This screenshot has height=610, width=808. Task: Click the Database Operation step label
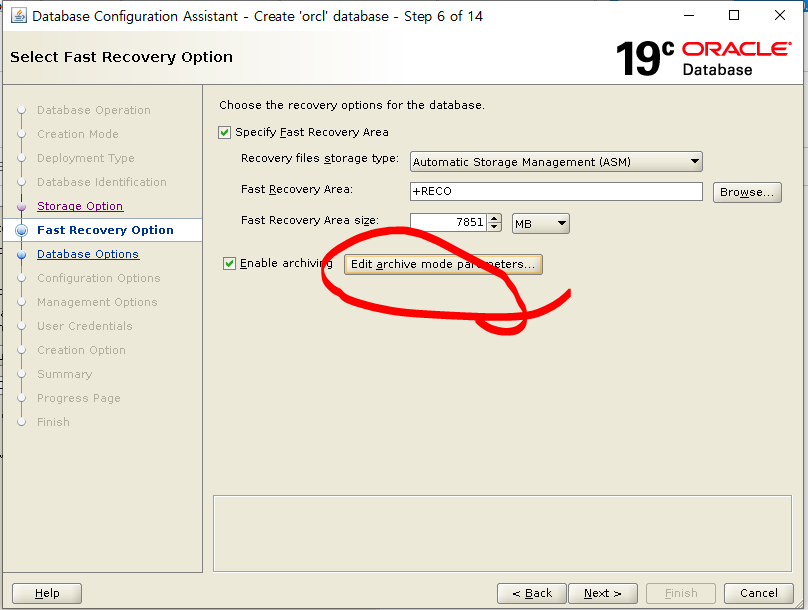point(94,110)
